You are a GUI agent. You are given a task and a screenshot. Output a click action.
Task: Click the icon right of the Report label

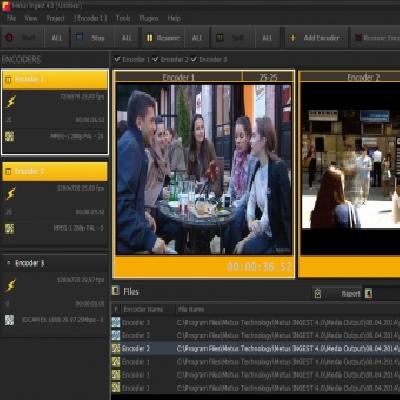(368, 293)
